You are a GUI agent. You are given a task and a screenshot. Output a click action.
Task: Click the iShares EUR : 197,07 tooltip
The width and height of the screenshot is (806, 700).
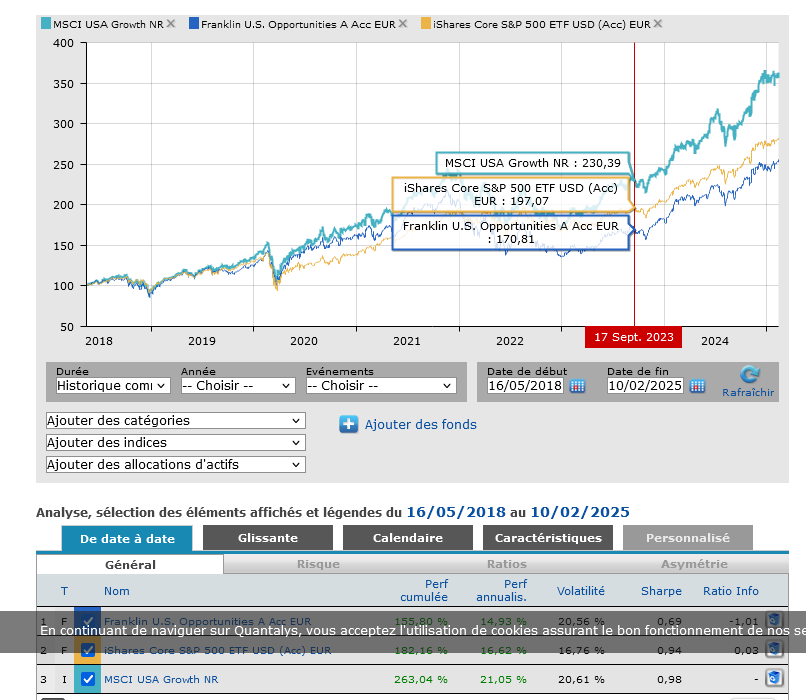click(511, 195)
